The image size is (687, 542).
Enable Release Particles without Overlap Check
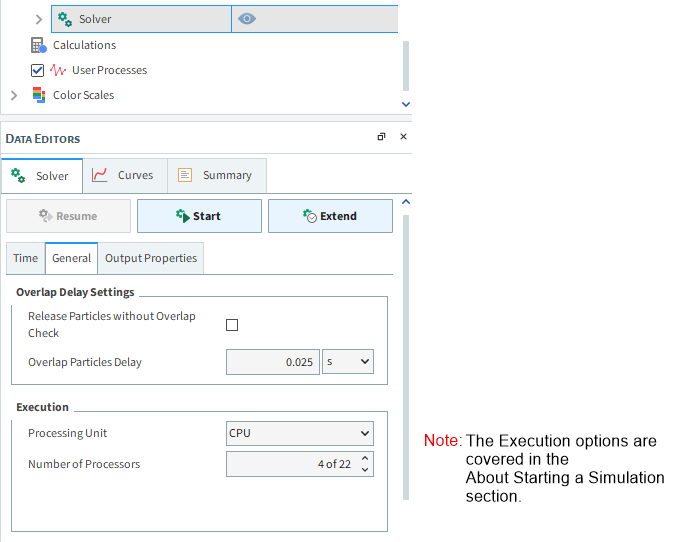coord(232,325)
